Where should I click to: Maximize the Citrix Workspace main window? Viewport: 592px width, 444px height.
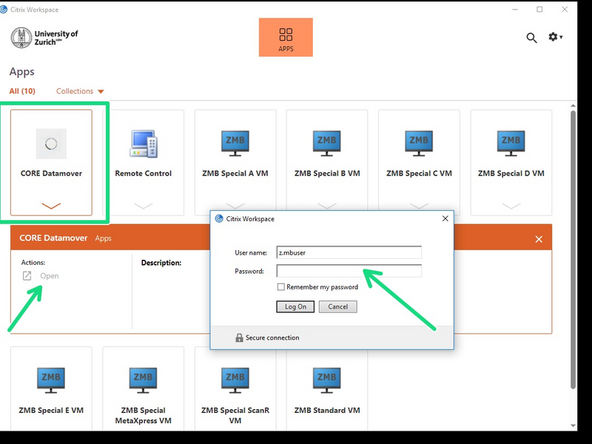540,9
